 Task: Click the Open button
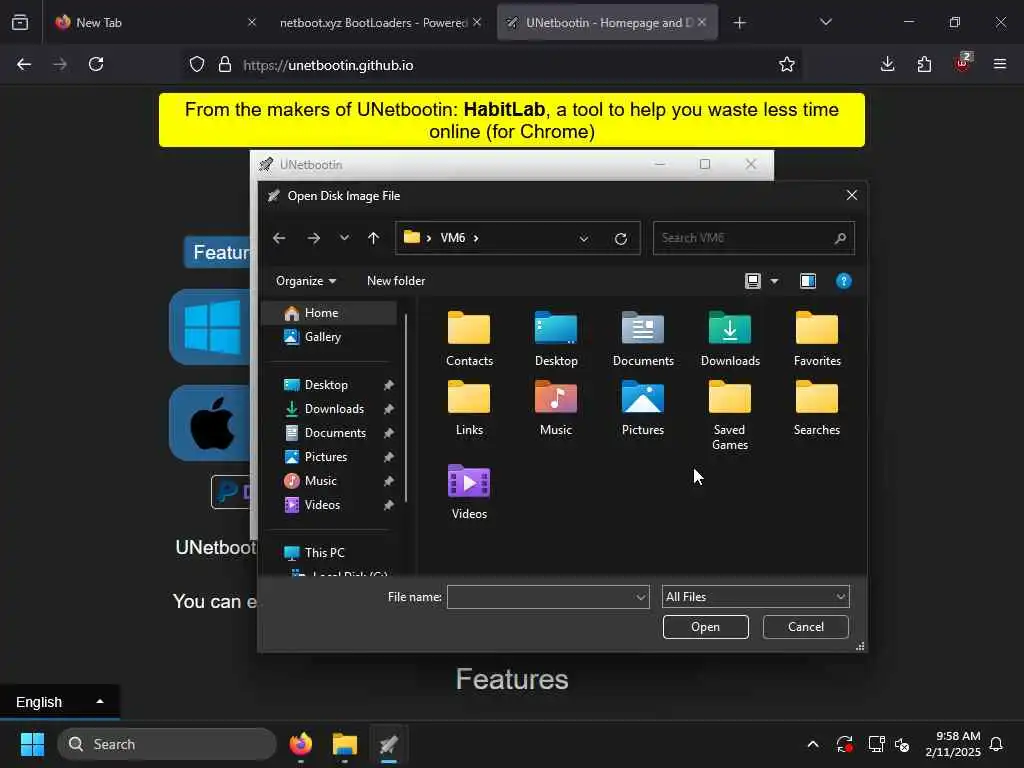(705, 627)
